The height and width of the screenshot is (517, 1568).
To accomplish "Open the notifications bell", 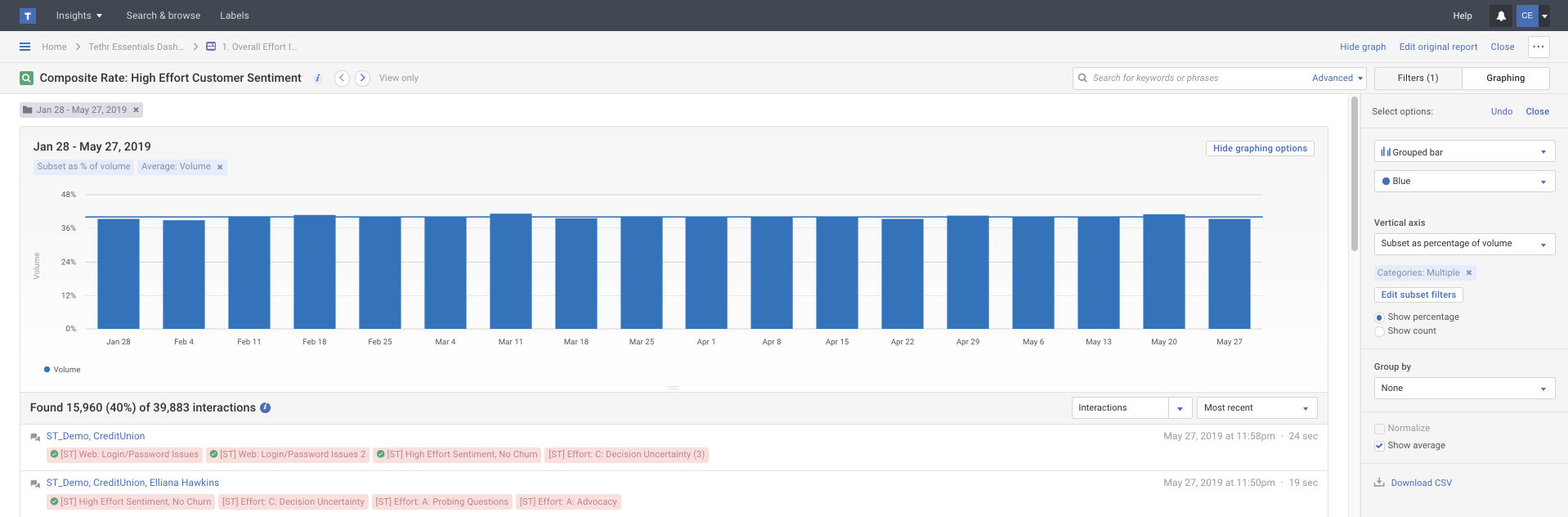I will click(x=1501, y=16).
